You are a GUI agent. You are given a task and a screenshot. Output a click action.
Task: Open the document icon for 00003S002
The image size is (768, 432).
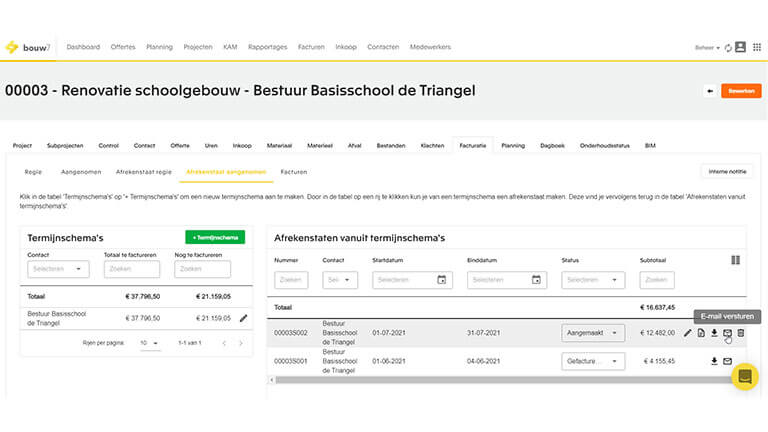point(701,333)
